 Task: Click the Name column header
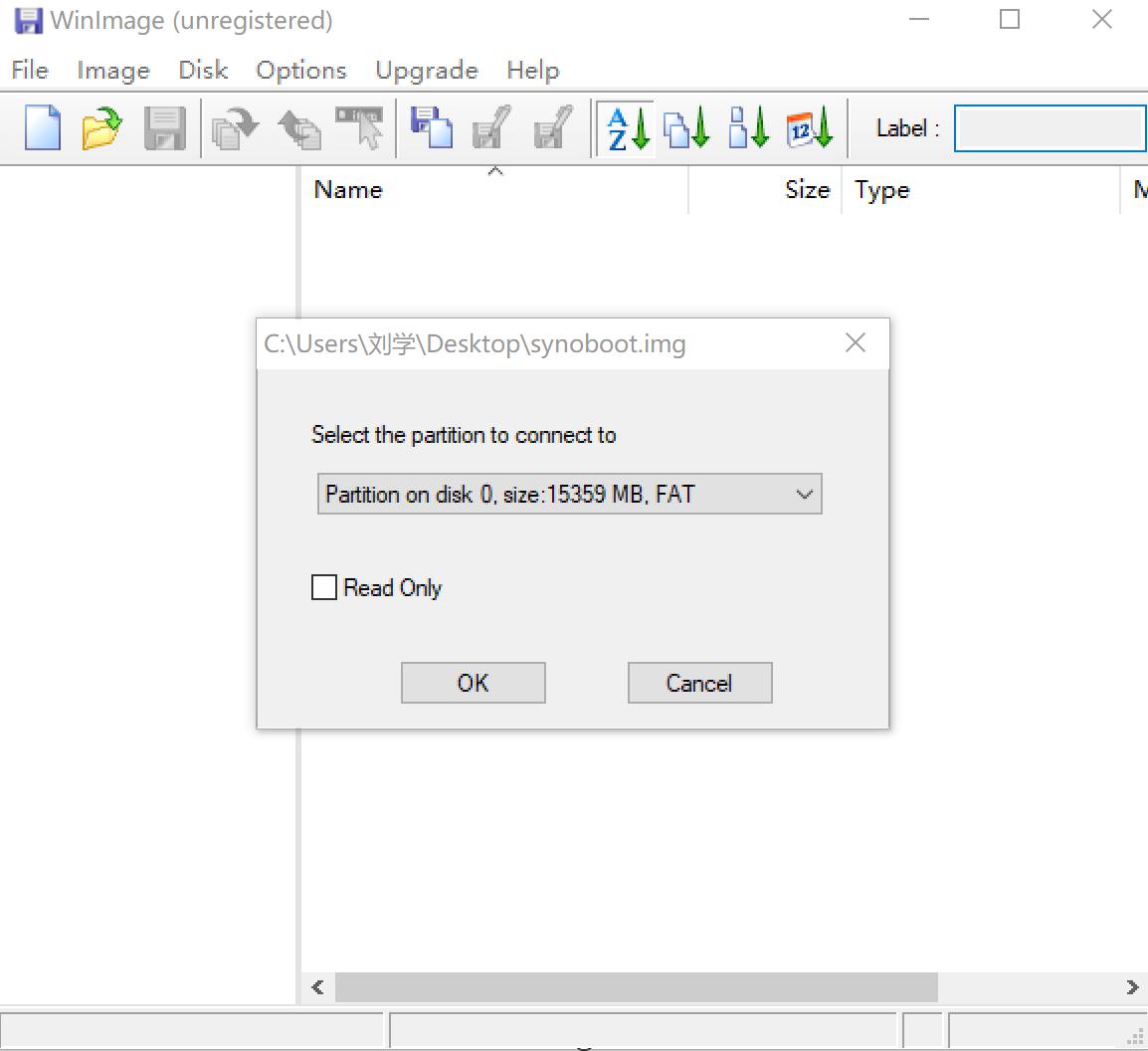494,190
